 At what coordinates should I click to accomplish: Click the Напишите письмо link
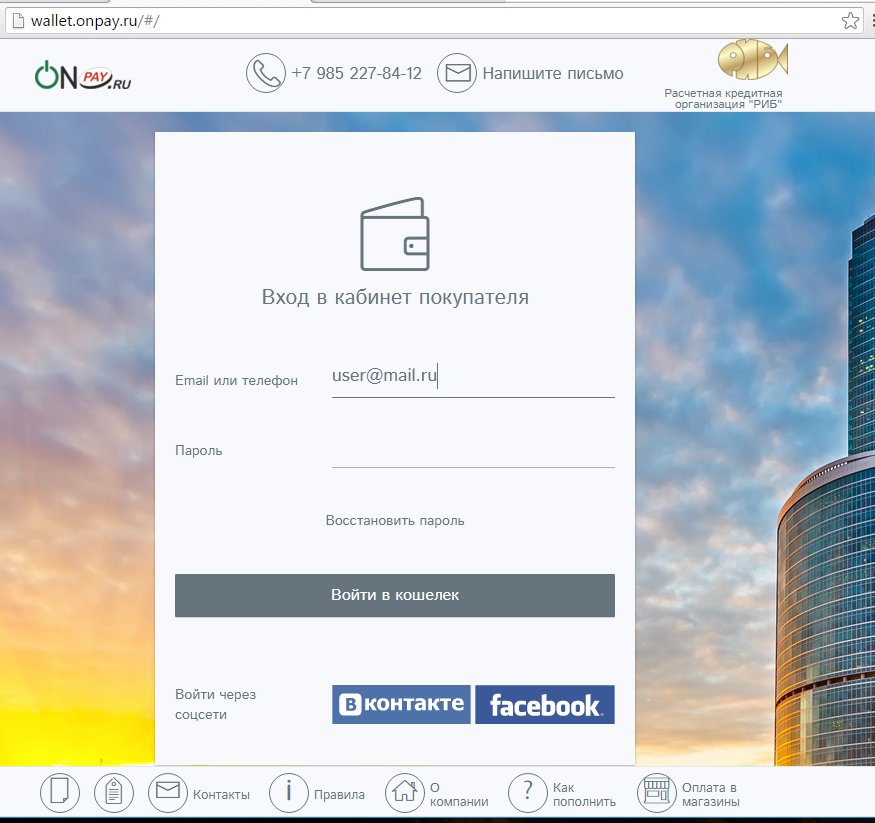[553, 73]
